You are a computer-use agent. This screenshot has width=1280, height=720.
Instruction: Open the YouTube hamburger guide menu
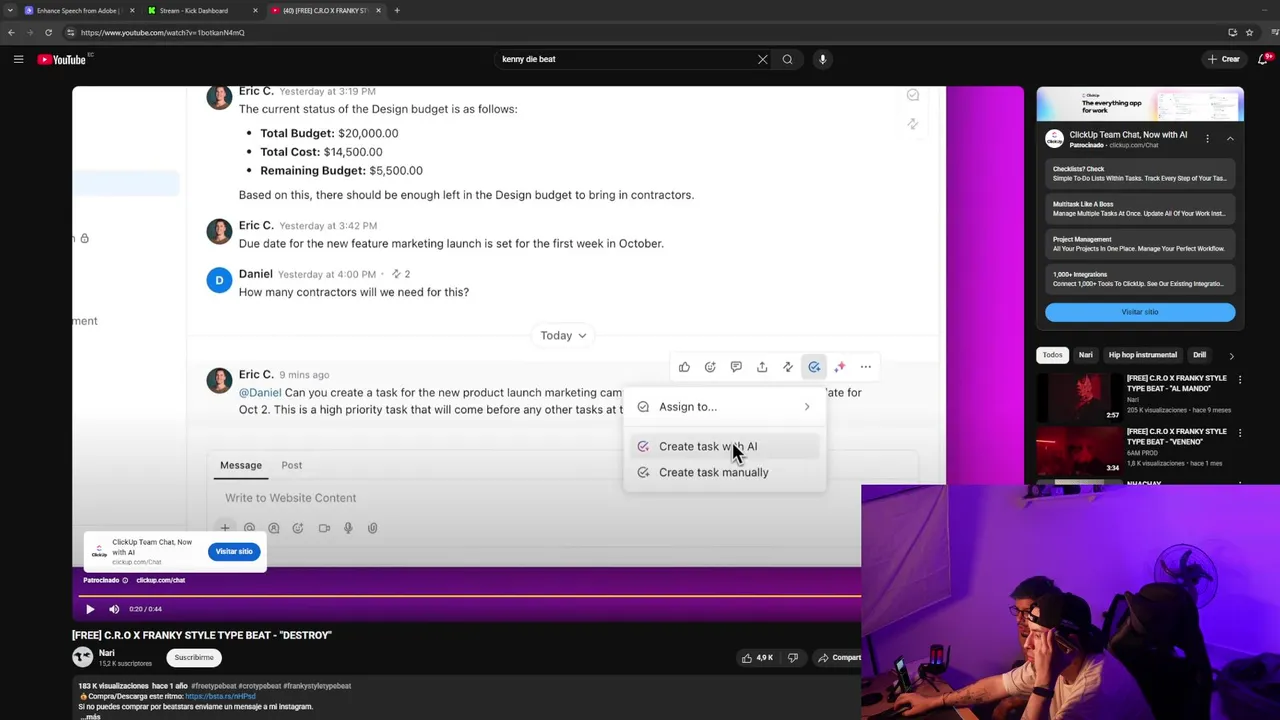(x=18, y=59)
